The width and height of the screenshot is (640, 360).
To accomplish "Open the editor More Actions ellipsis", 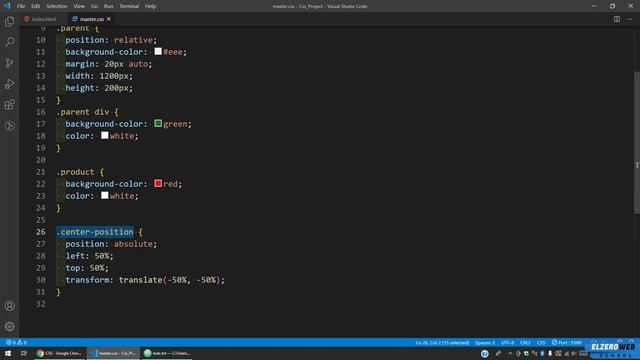I will 629,19.
